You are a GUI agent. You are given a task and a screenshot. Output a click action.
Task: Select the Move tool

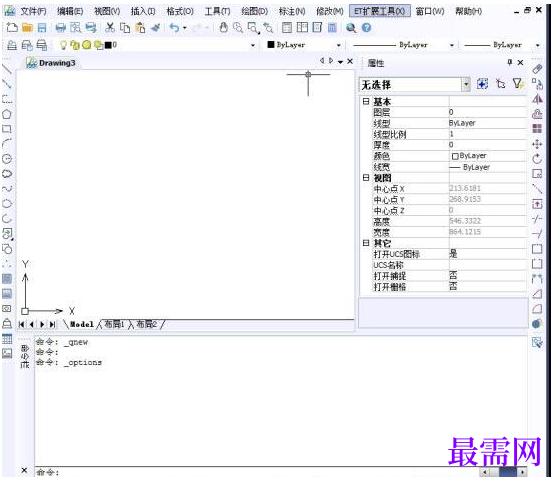[x=537, y=144]
